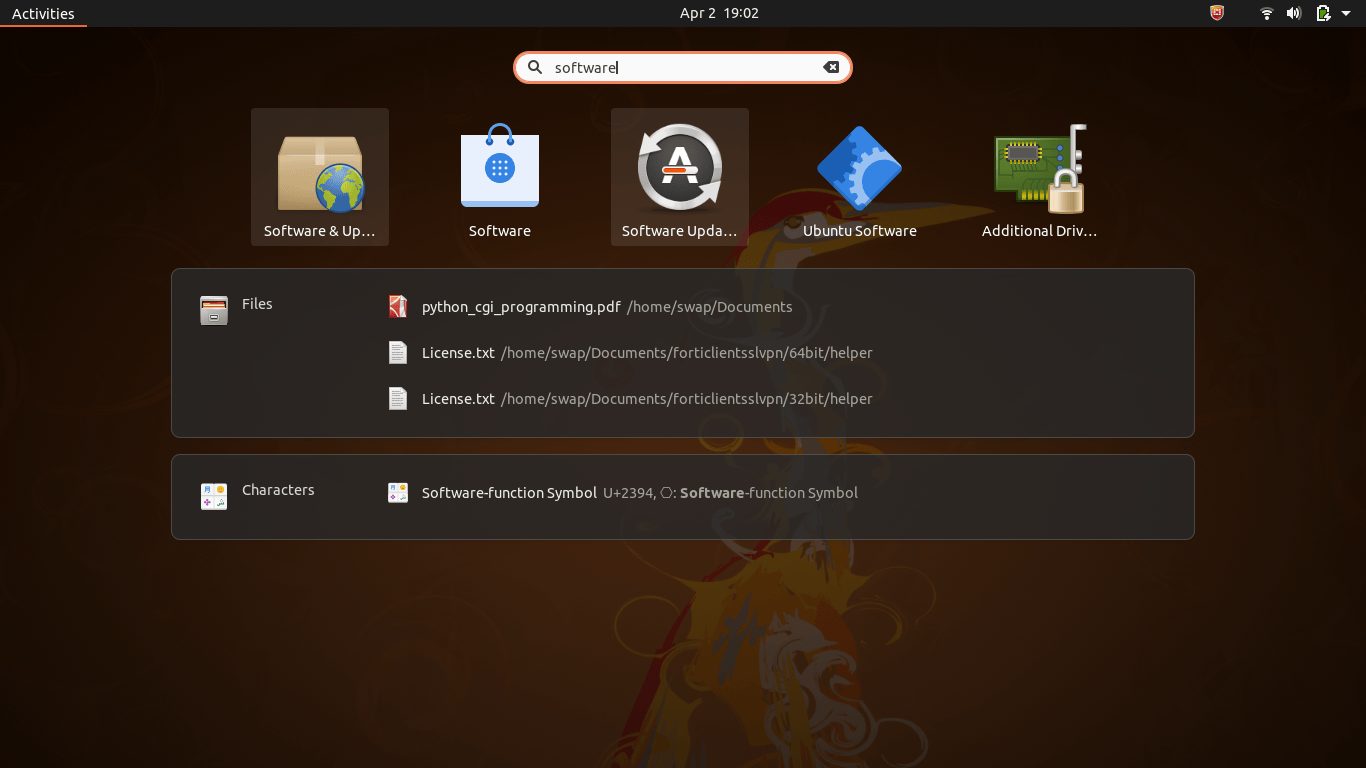The width and height of the screenshot is (1366, 768).
Task: Clear the search text with backspace icon
Action: (831, 67)
